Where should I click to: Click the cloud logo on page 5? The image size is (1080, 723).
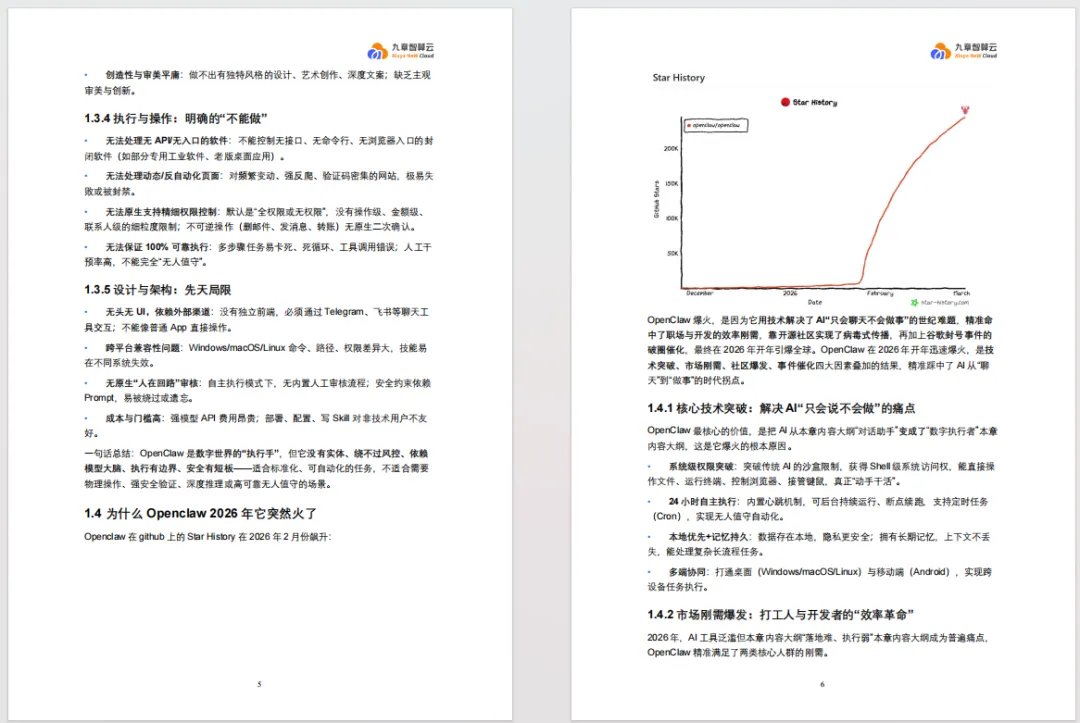(x=377, y=51)
